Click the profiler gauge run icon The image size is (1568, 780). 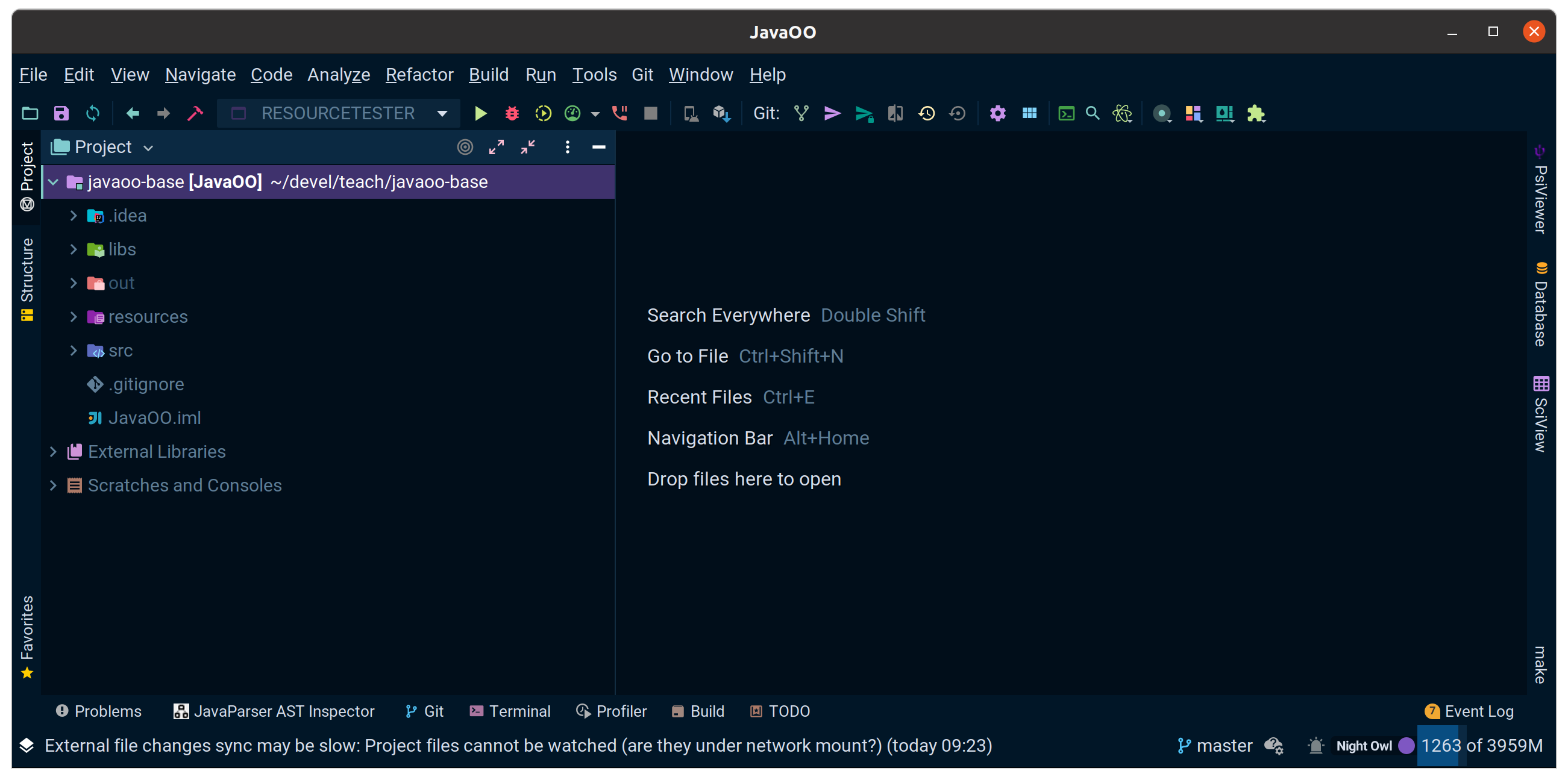[572, 114]
